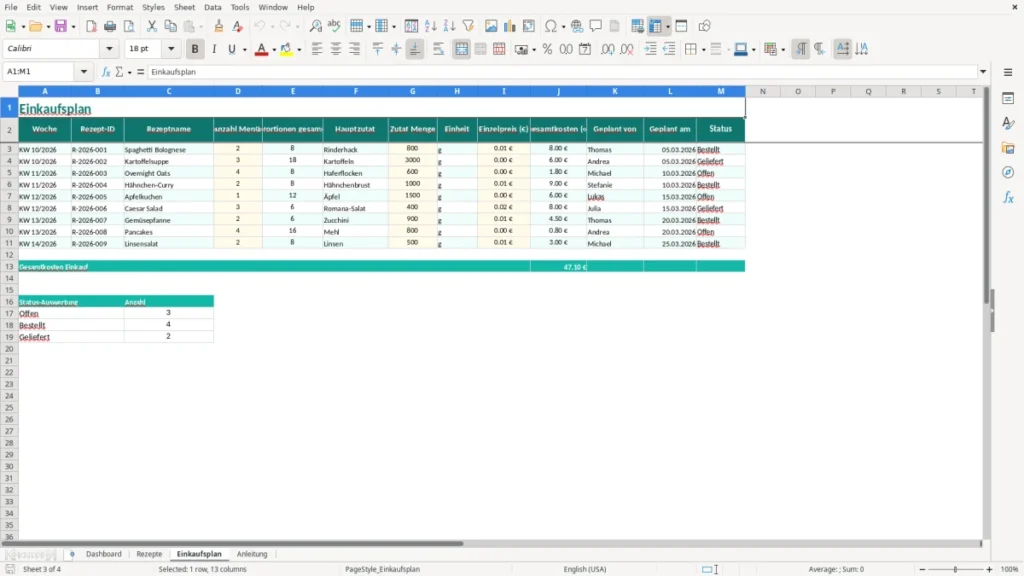Click the Sort Ascending icon
This screenshot has height=576, width=1024.
[x=430, y=26]
